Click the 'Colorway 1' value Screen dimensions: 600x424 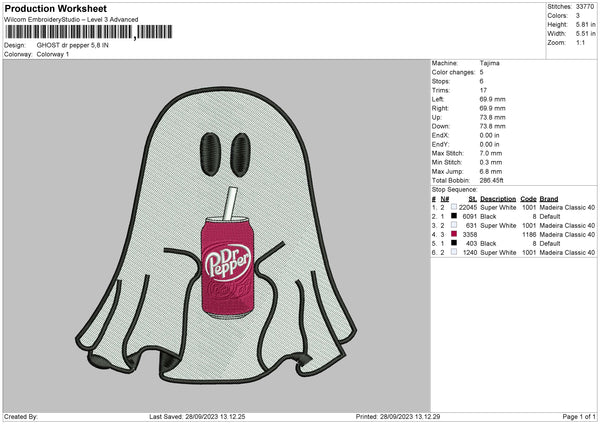click(53, 54)
